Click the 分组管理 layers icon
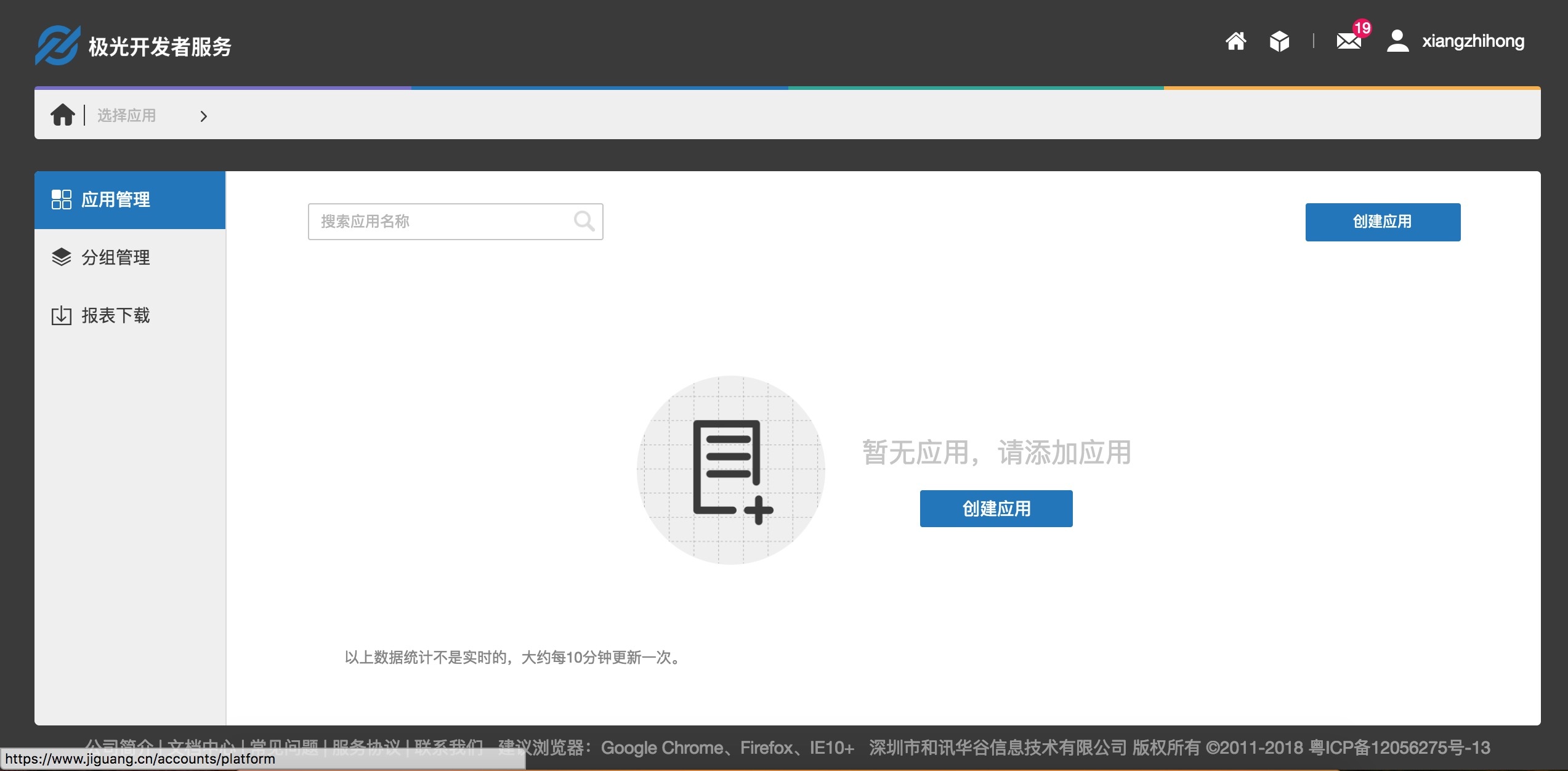1568x771 pixels. (x=61, y=257)
